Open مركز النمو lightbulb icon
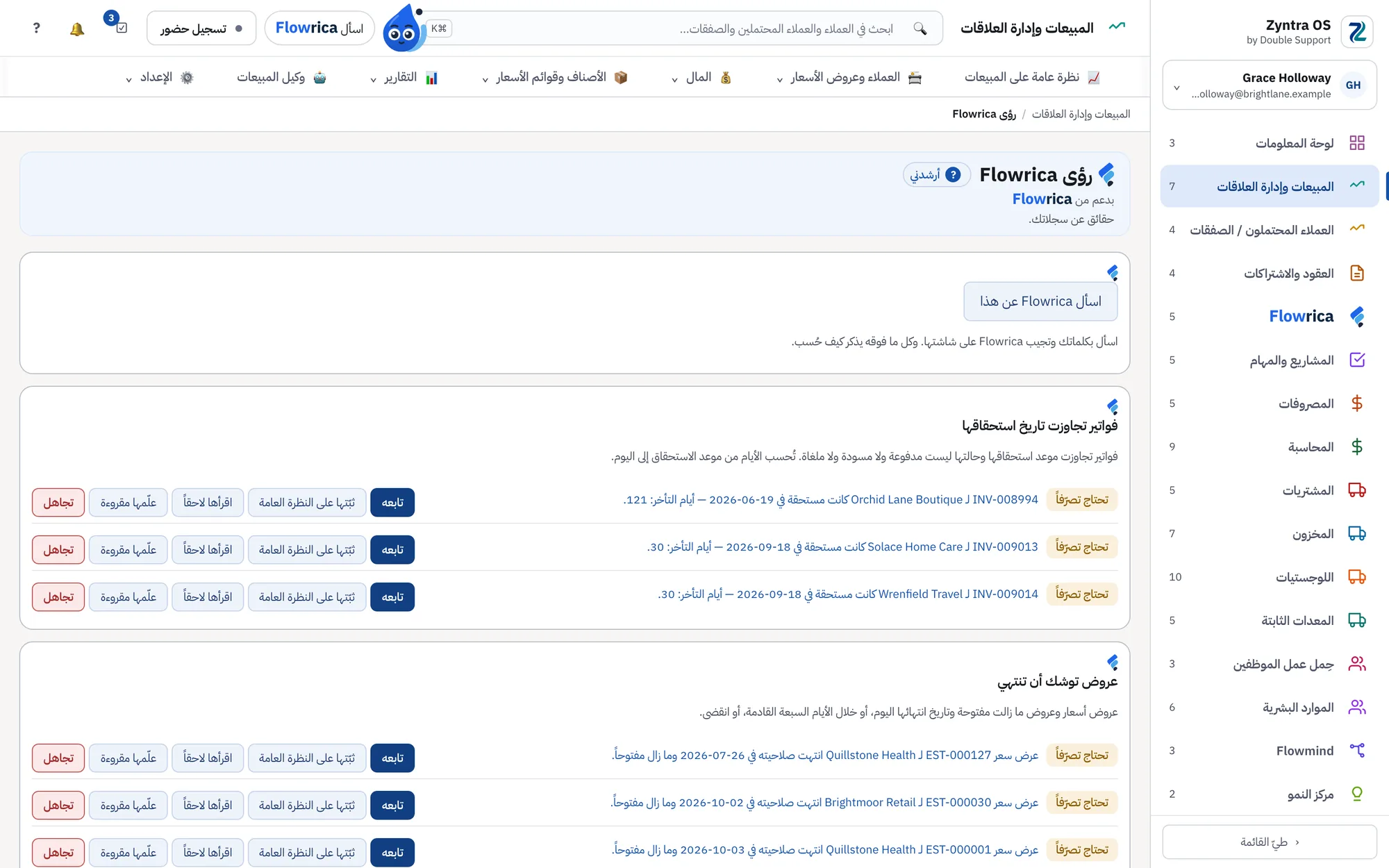The height and width of the screenshot is (868, 1389). [x=1357, y=794]
